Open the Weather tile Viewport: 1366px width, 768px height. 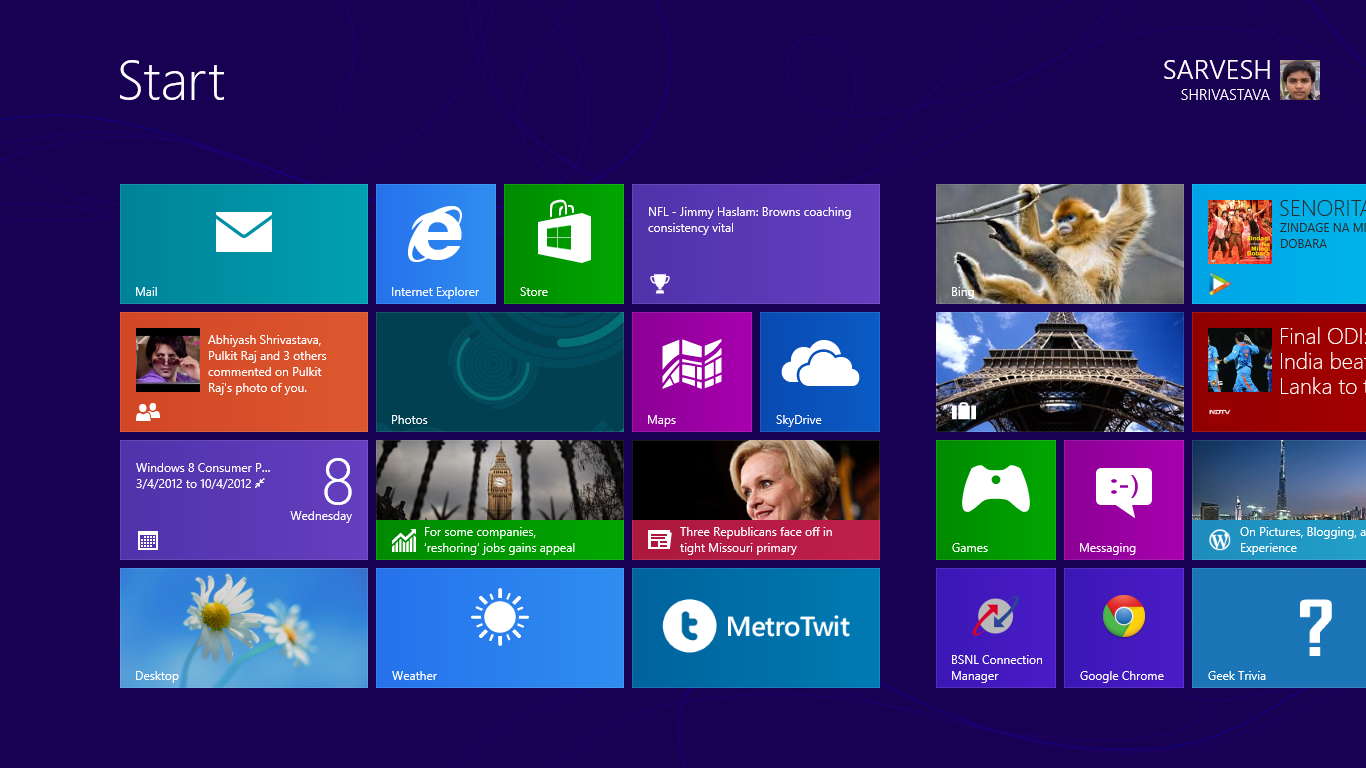click(x=500, y=628)
